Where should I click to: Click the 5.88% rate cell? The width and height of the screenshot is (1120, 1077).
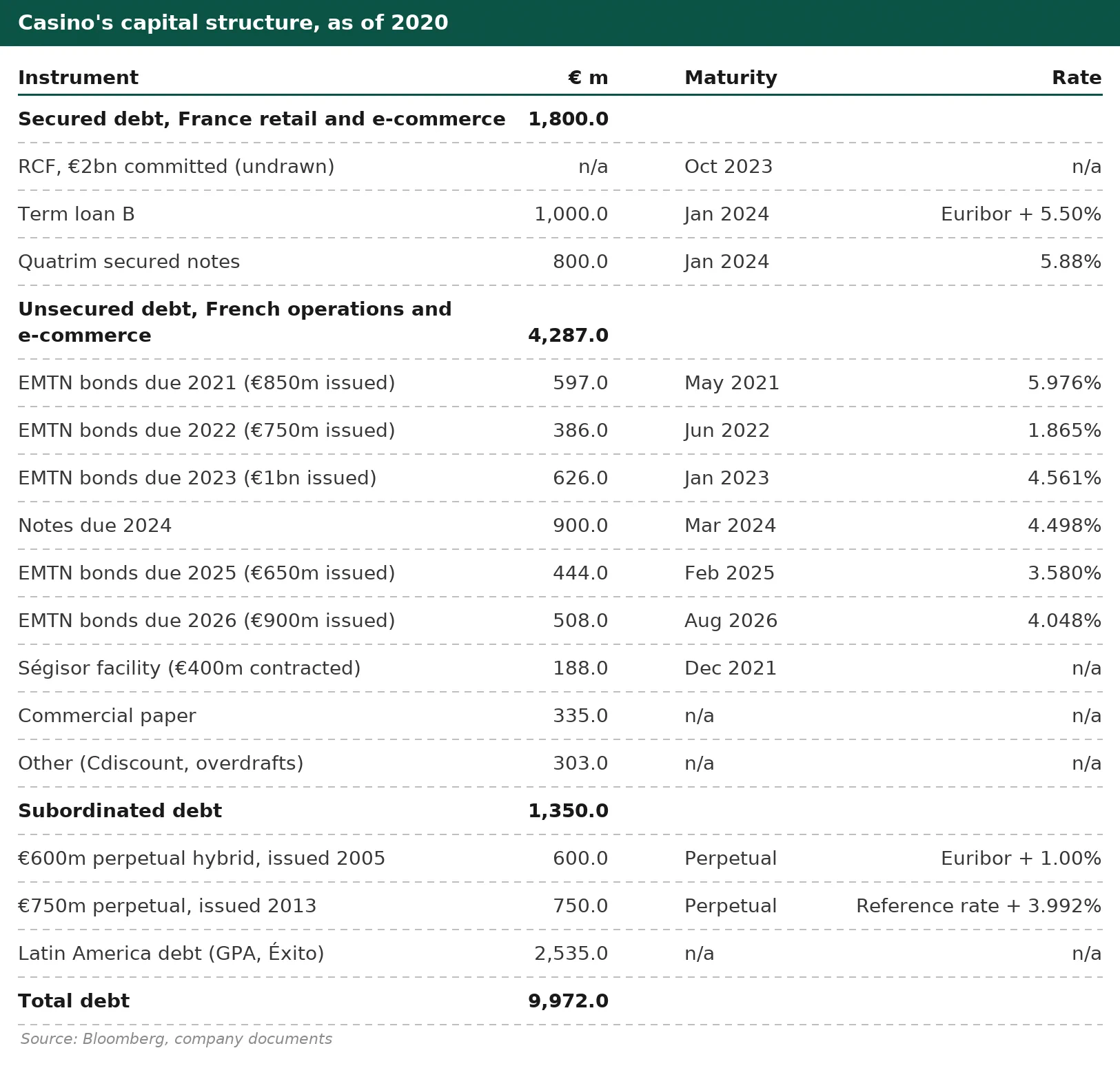(x=1070, y=262)
